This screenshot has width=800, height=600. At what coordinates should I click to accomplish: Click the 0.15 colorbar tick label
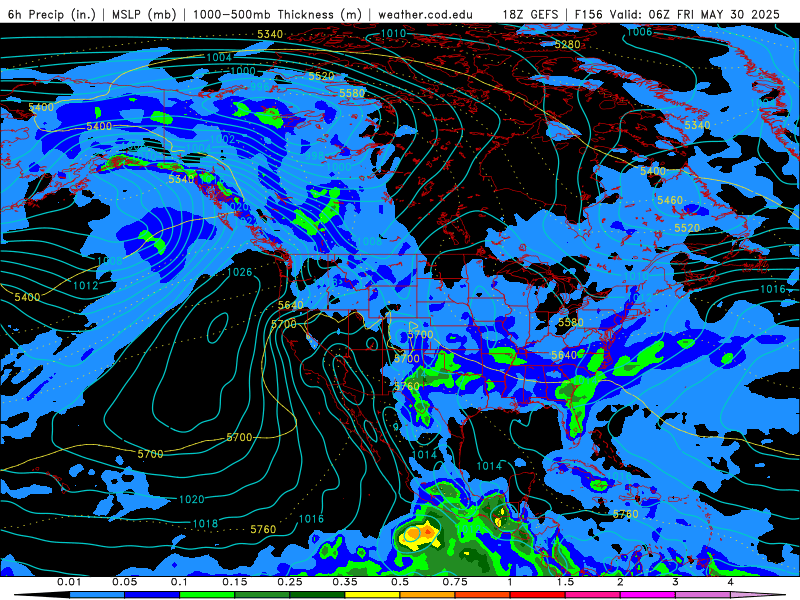(x=235, y=582)
